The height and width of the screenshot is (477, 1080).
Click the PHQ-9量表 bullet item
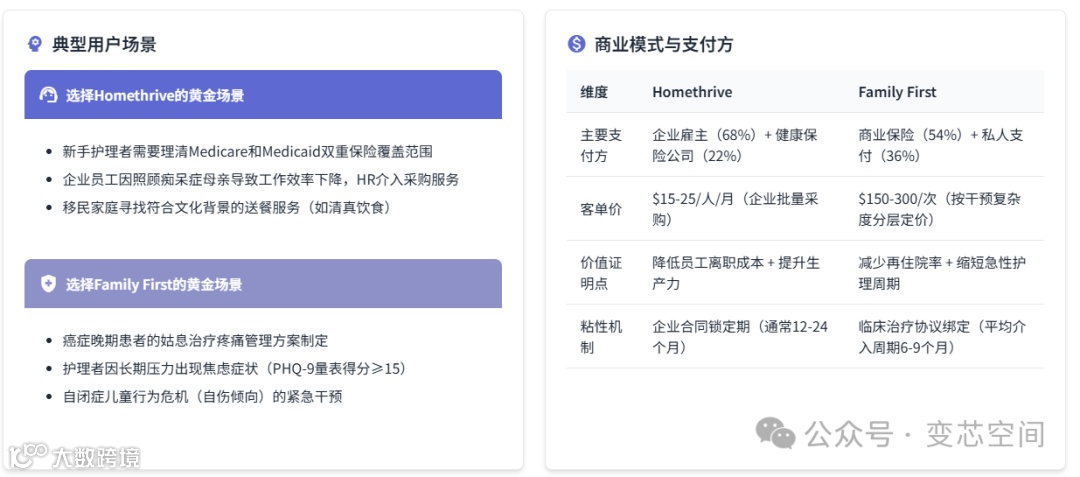click(x=234, y=368)
